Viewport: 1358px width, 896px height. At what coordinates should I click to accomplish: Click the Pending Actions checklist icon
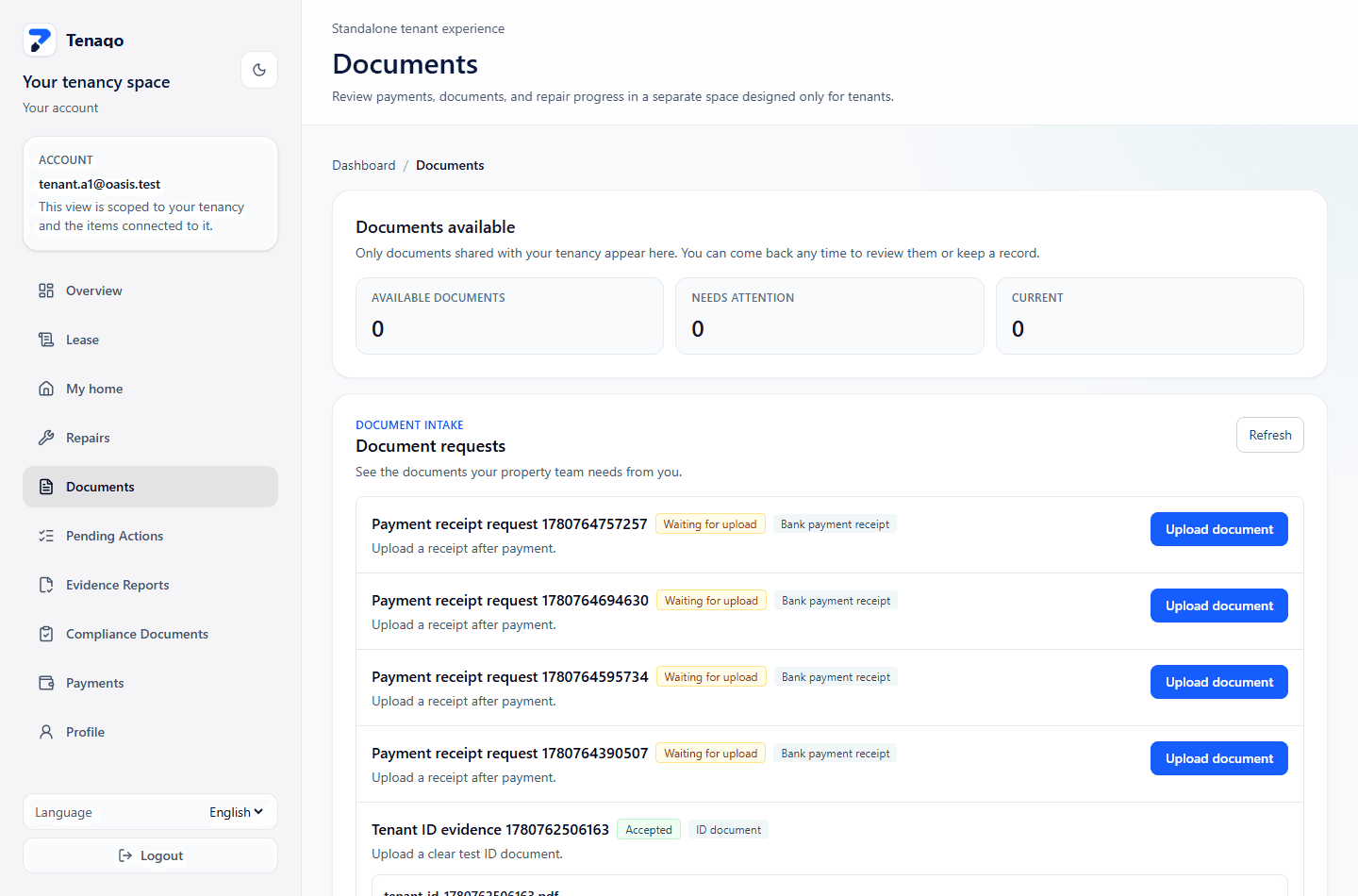46,536
